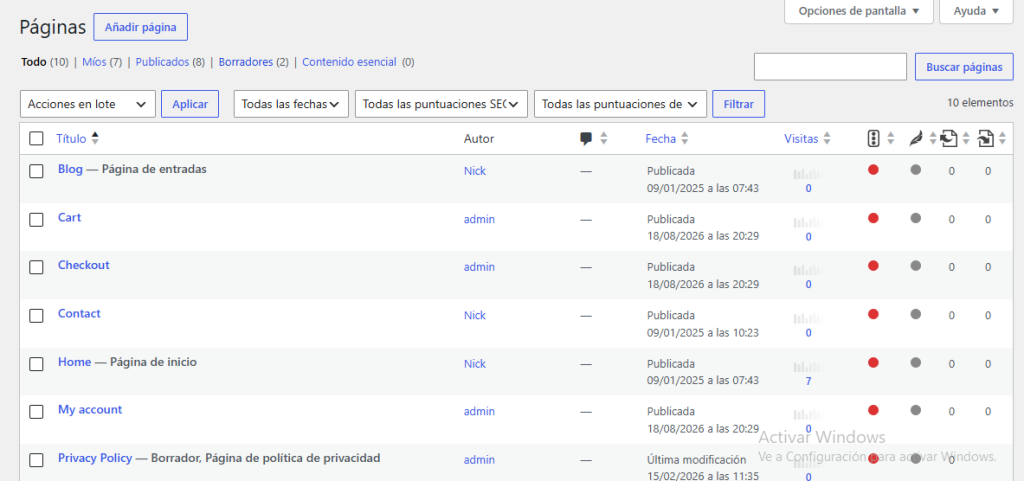Expand the Opciones de pantalla panel
Screen dimensions: 1024x481
pyautogui.click(x=859, y=11)
